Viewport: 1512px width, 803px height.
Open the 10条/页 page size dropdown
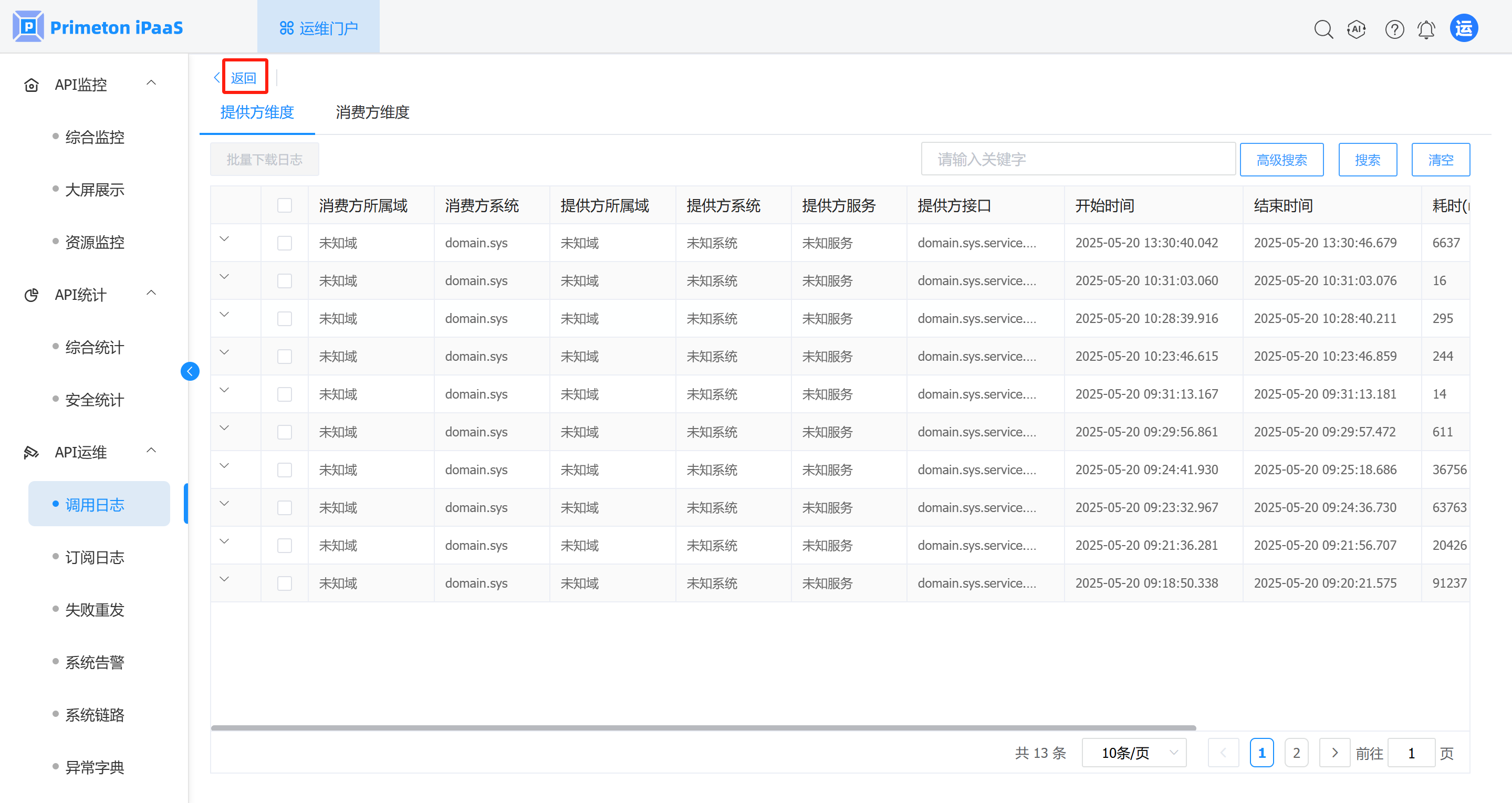tap(1133, 753)
